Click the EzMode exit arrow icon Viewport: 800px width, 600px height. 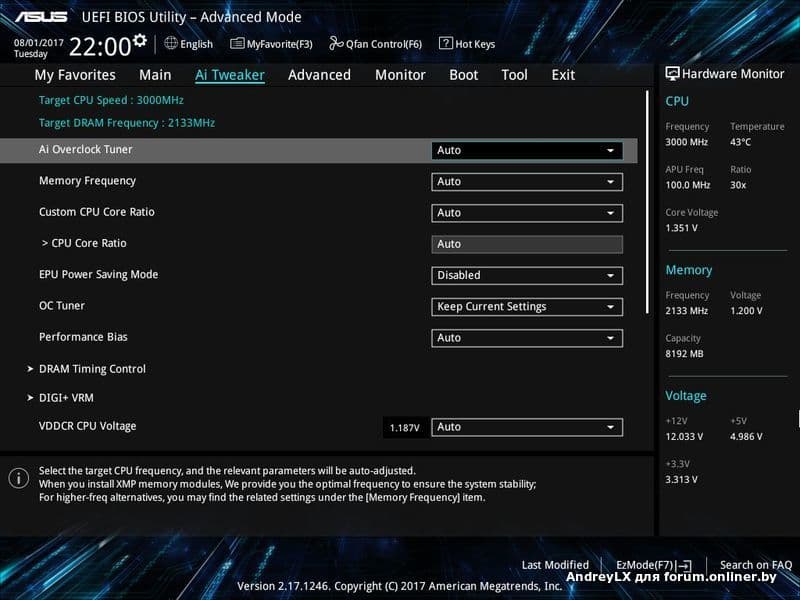coord(684,565)
